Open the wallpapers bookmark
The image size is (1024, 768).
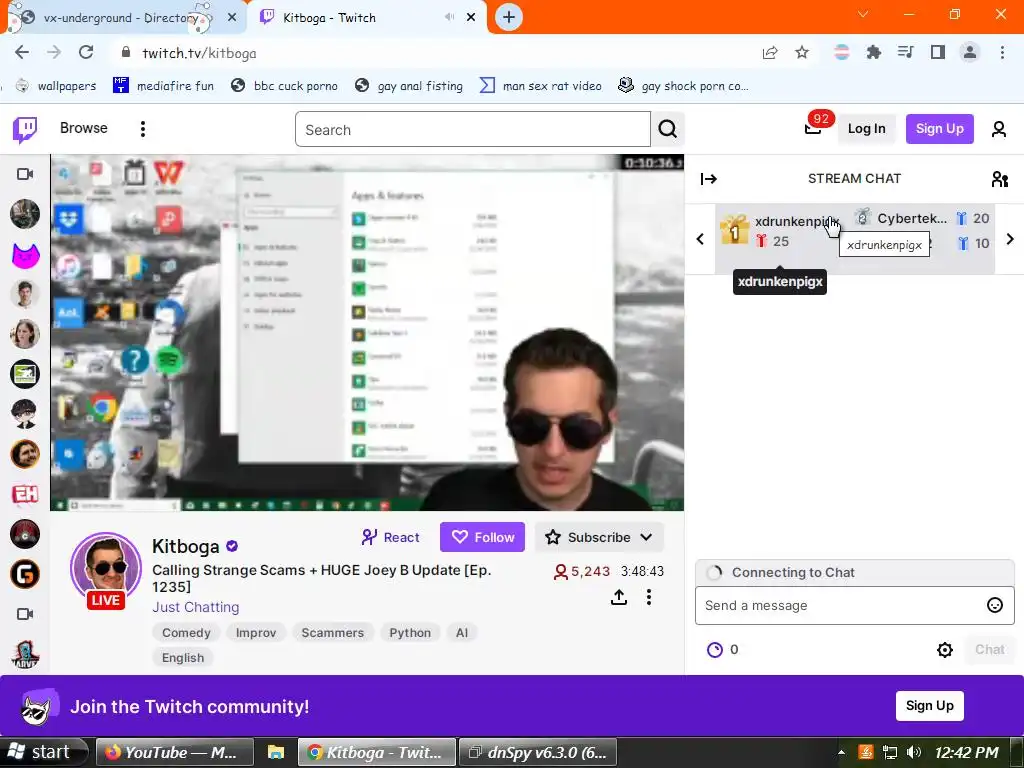point(56,86)
